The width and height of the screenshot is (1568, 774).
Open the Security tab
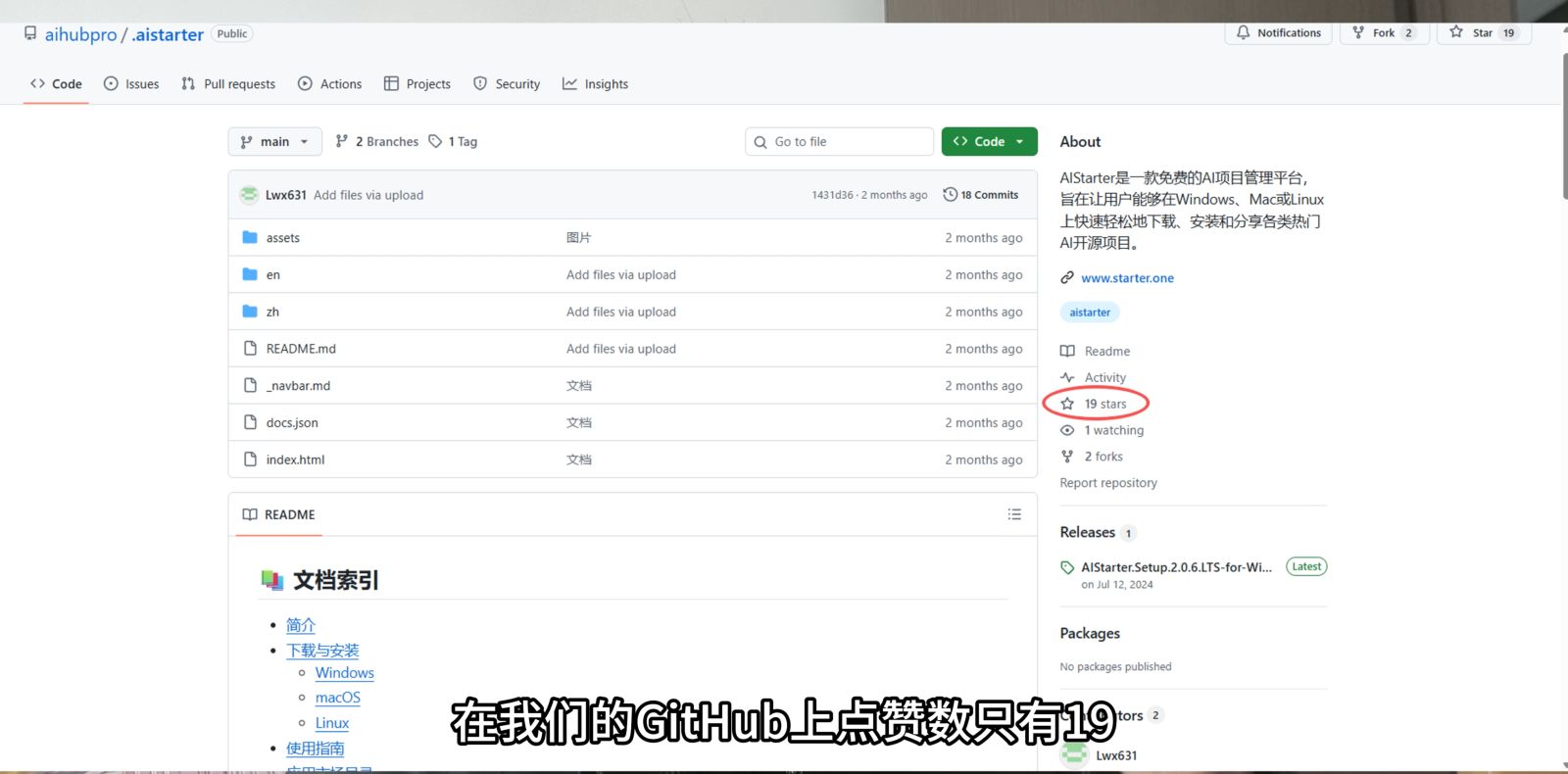(507, 84)
